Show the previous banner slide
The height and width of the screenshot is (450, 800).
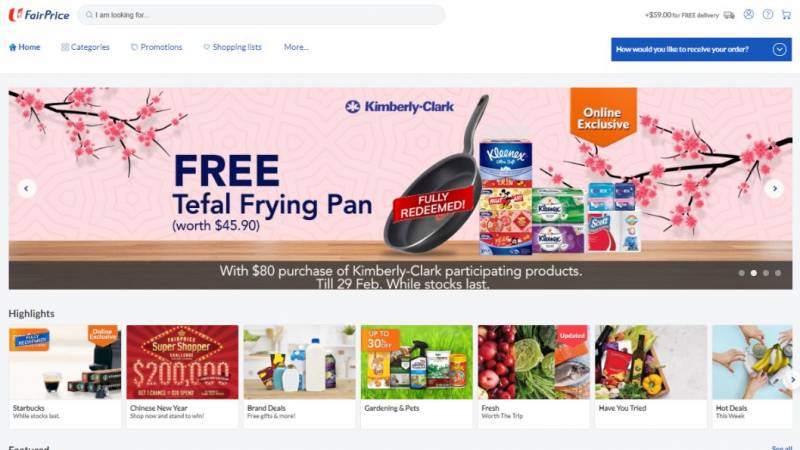pyautogui.click(x=27, y=188)
